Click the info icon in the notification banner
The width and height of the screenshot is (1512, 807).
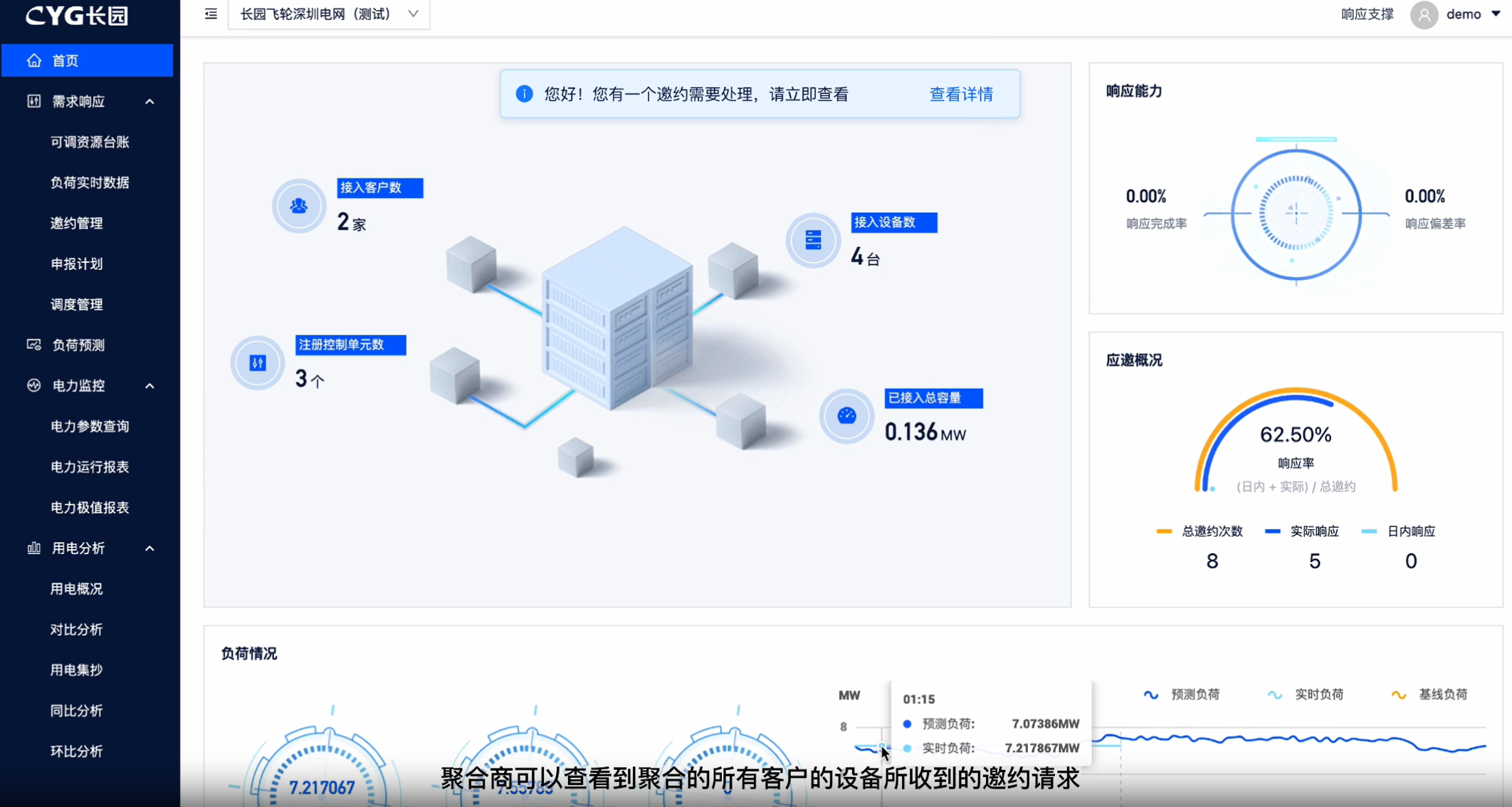(x=524, y=93)
